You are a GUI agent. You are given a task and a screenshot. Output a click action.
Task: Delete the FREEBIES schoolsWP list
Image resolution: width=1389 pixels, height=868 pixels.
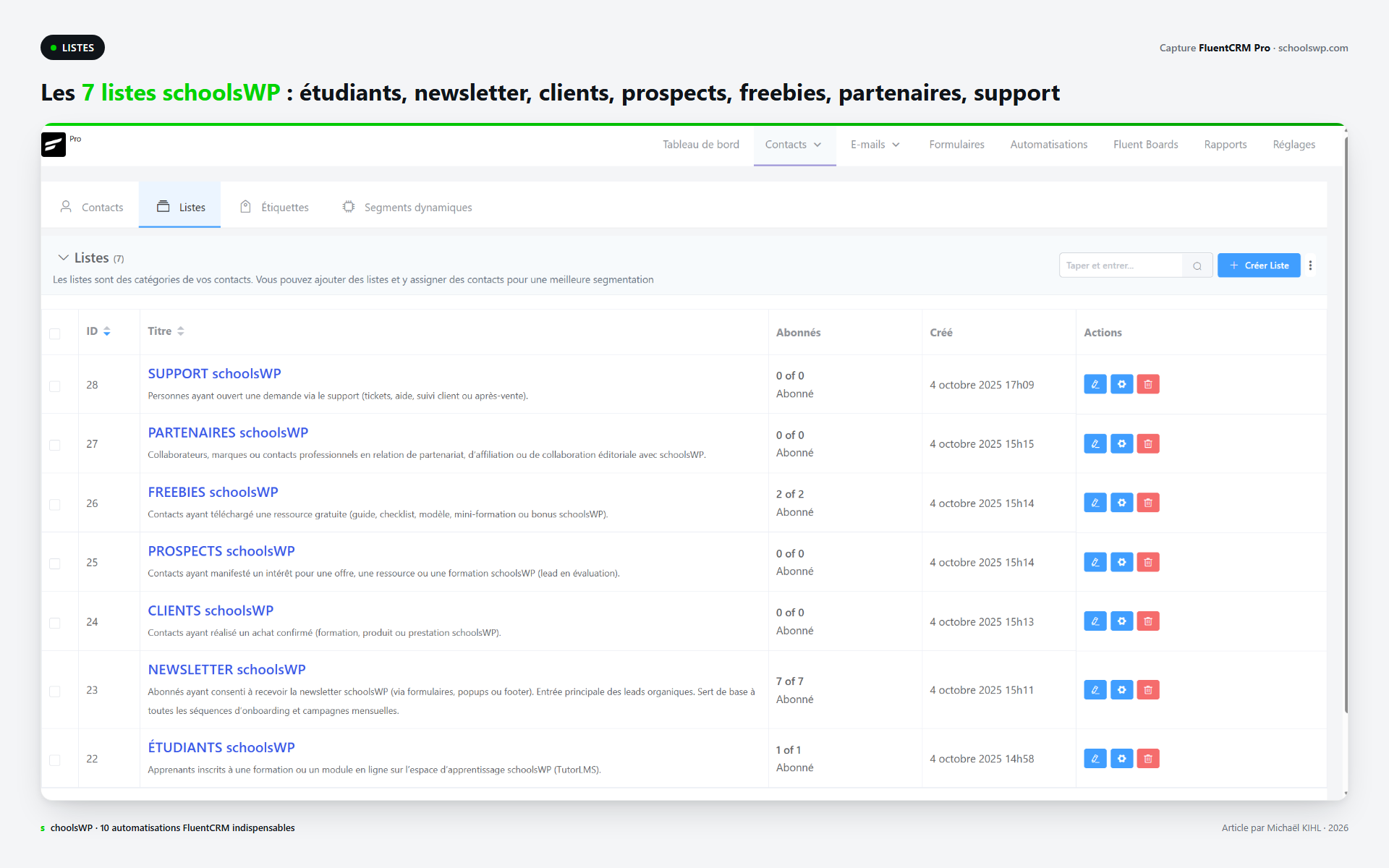click(1148, 503)
